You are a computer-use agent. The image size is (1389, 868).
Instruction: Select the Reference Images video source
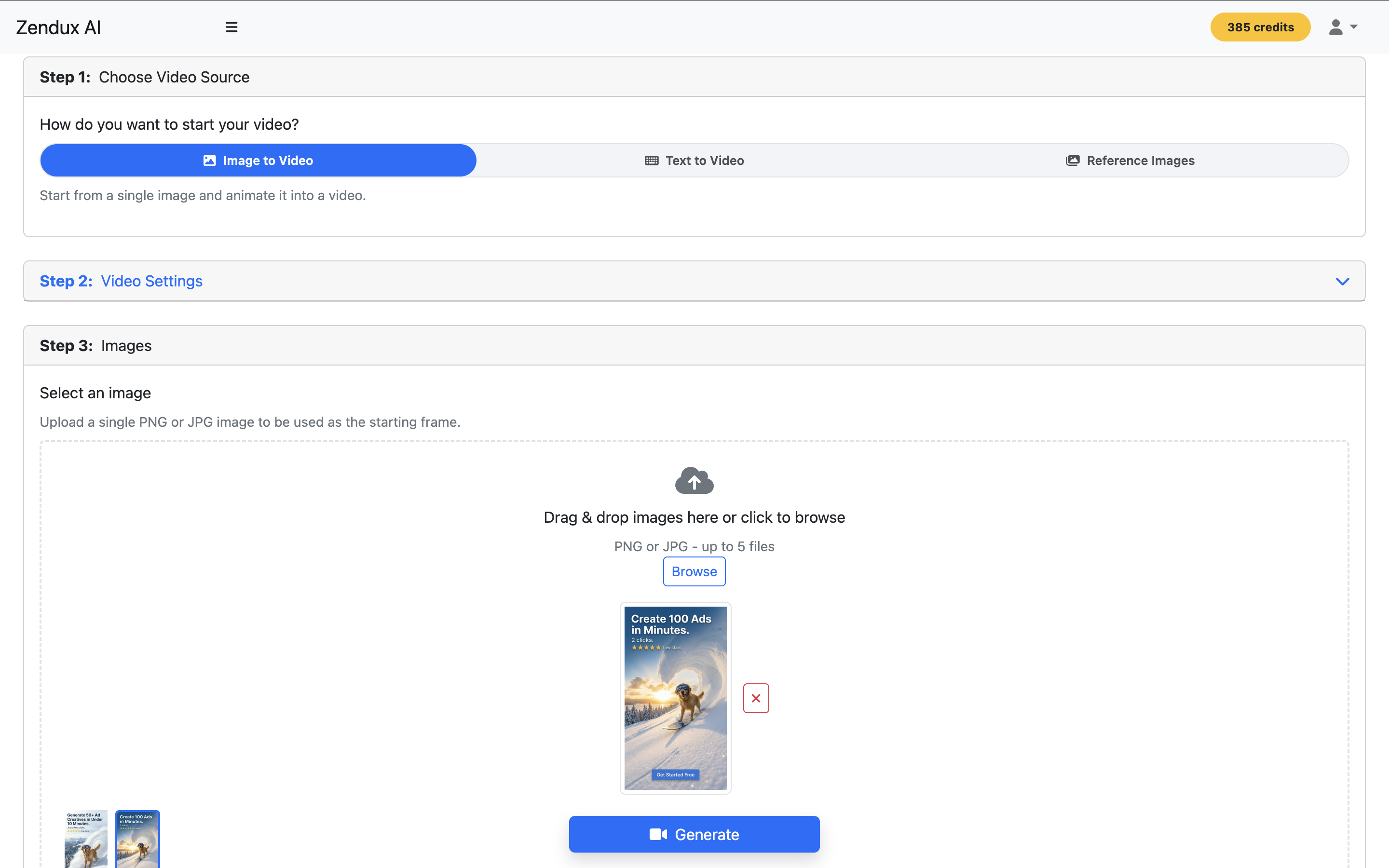tap(1141, 160)
